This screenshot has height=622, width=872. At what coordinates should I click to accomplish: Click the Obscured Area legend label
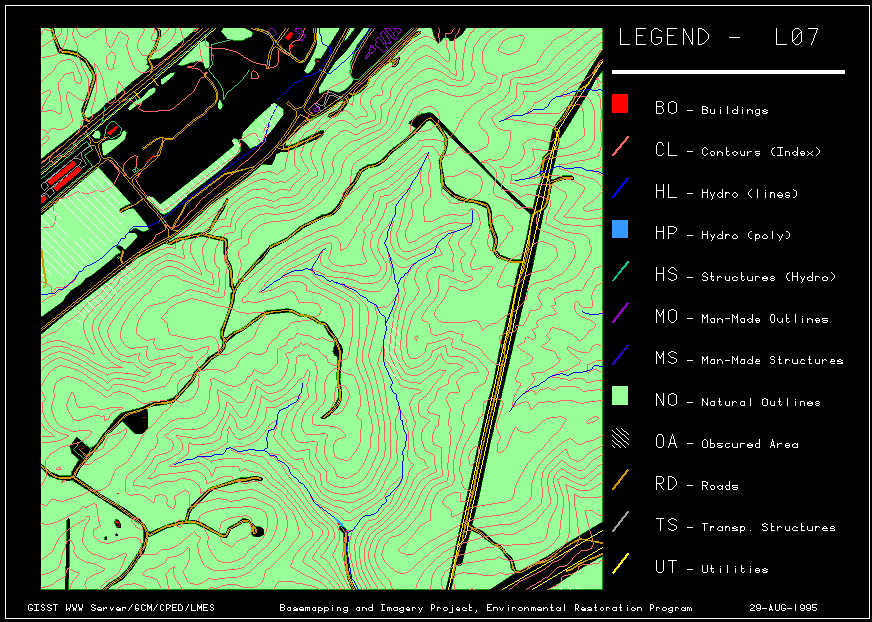coord(750,445)
